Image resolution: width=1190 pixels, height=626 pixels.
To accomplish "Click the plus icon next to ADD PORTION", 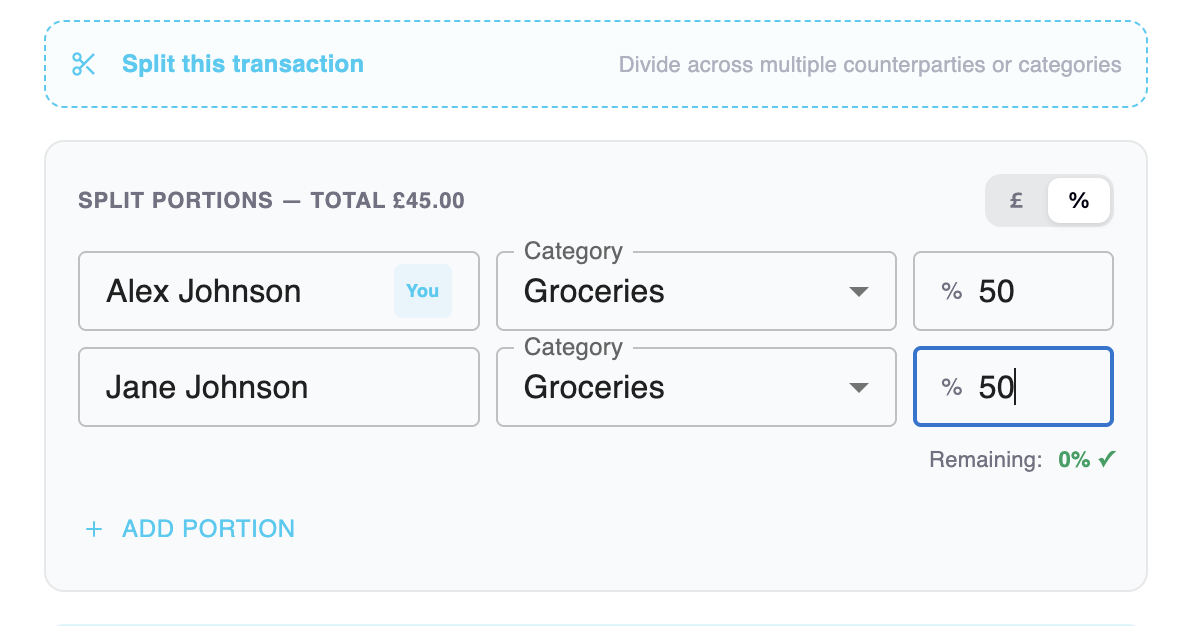I will coord(93,528).
